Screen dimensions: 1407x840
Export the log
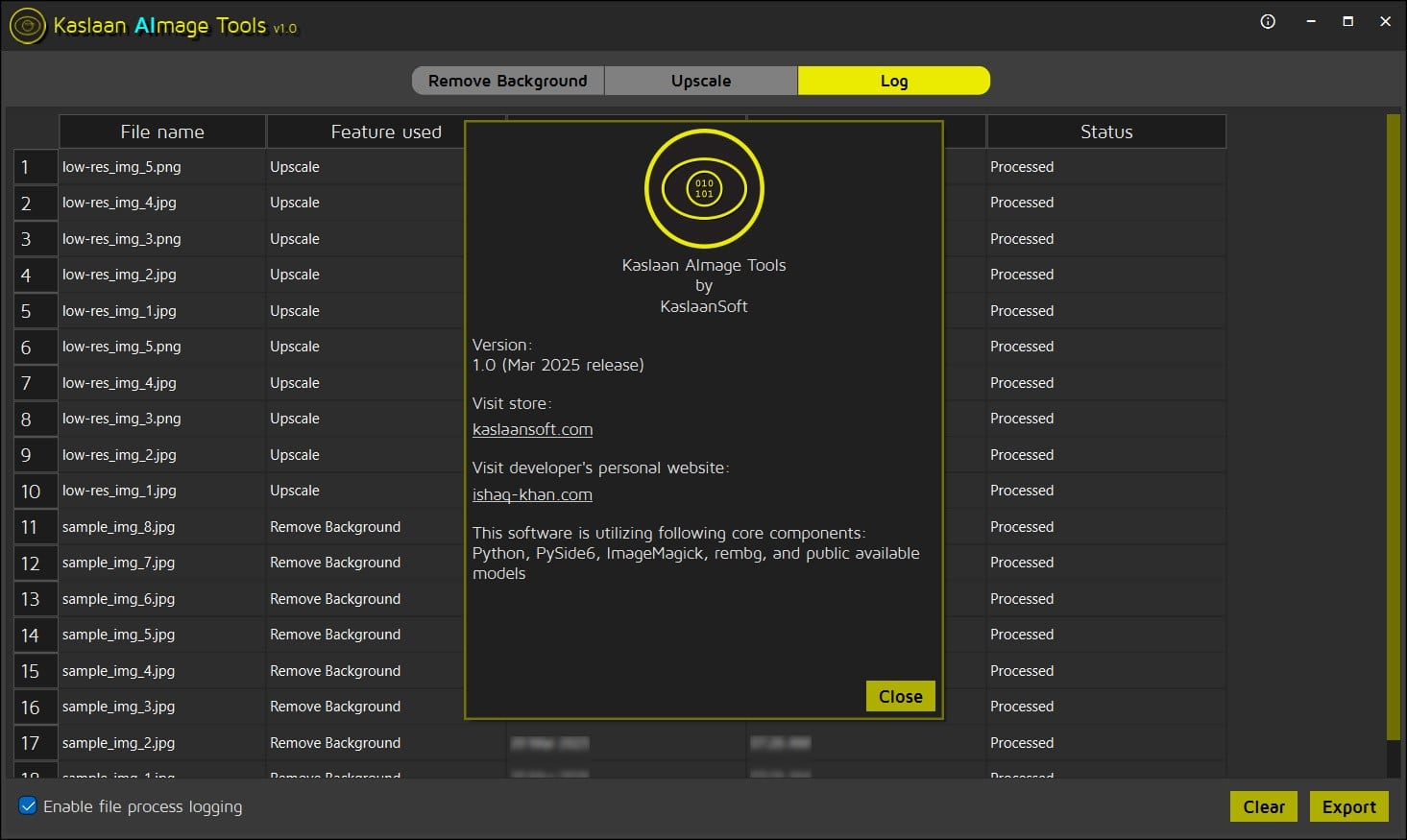1348,806
